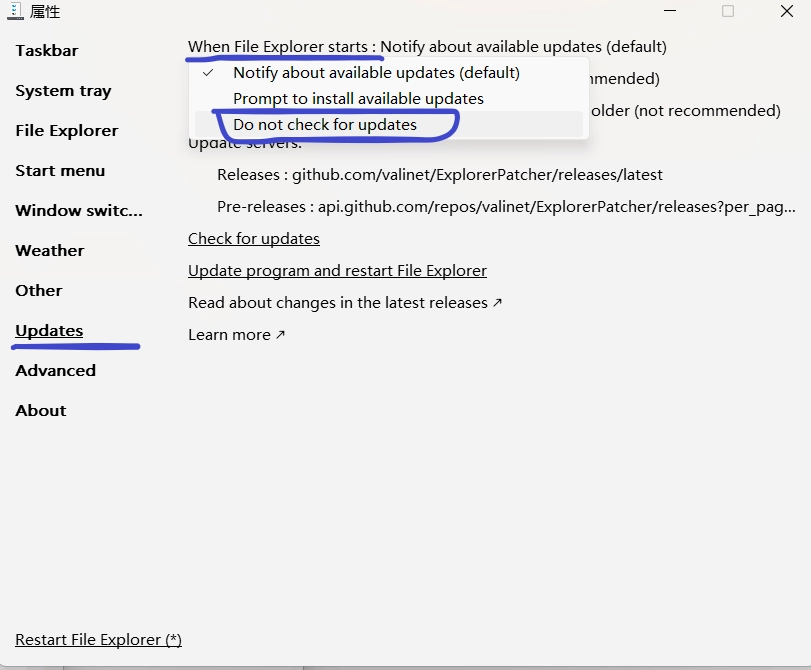Open Read about changes in latest releases
Image resolution: width=811 pixels, height=670 pixels.
pyautogui.click(x=345, y=303)
